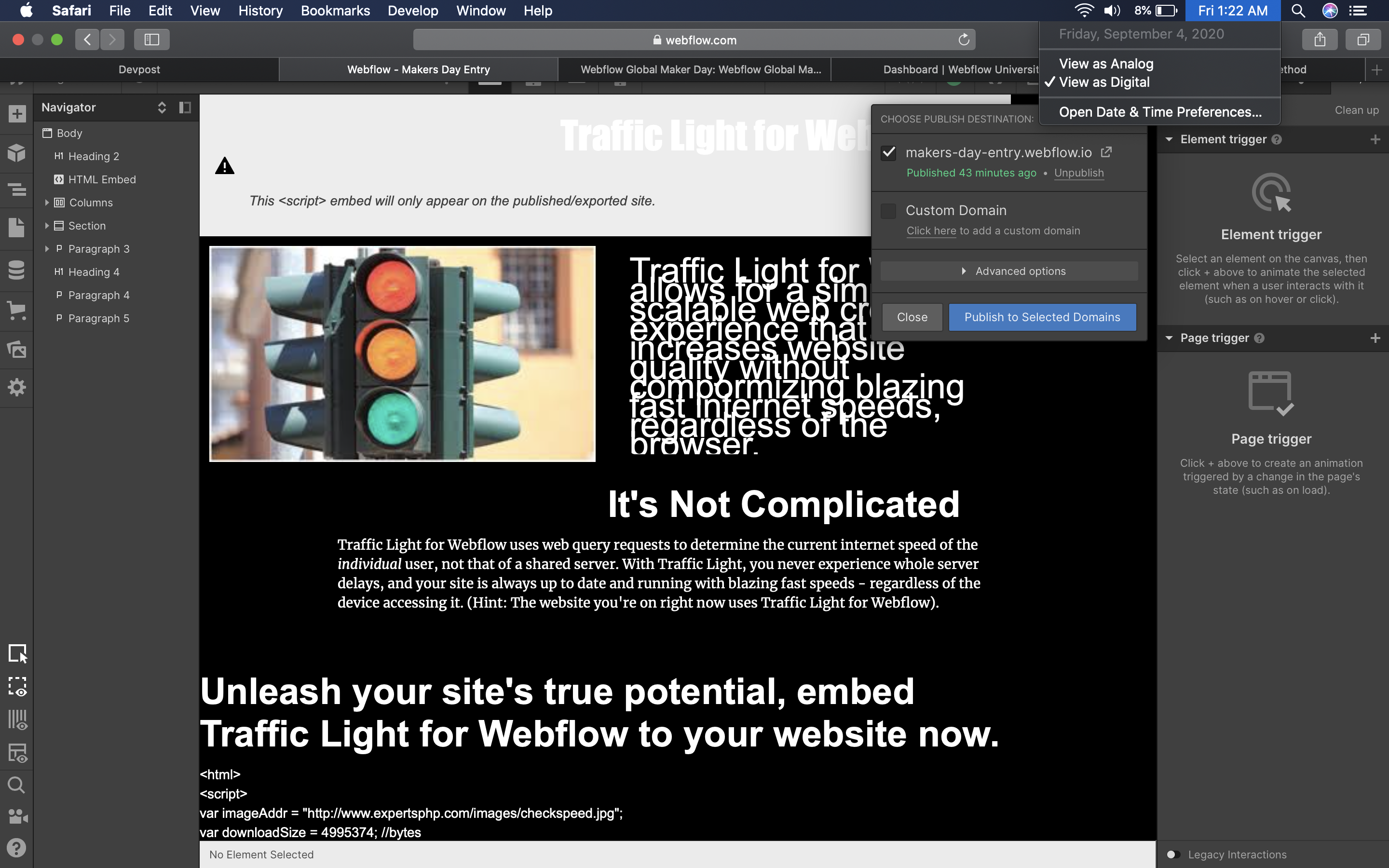Click the Unpublish link

click(1078, 173)
